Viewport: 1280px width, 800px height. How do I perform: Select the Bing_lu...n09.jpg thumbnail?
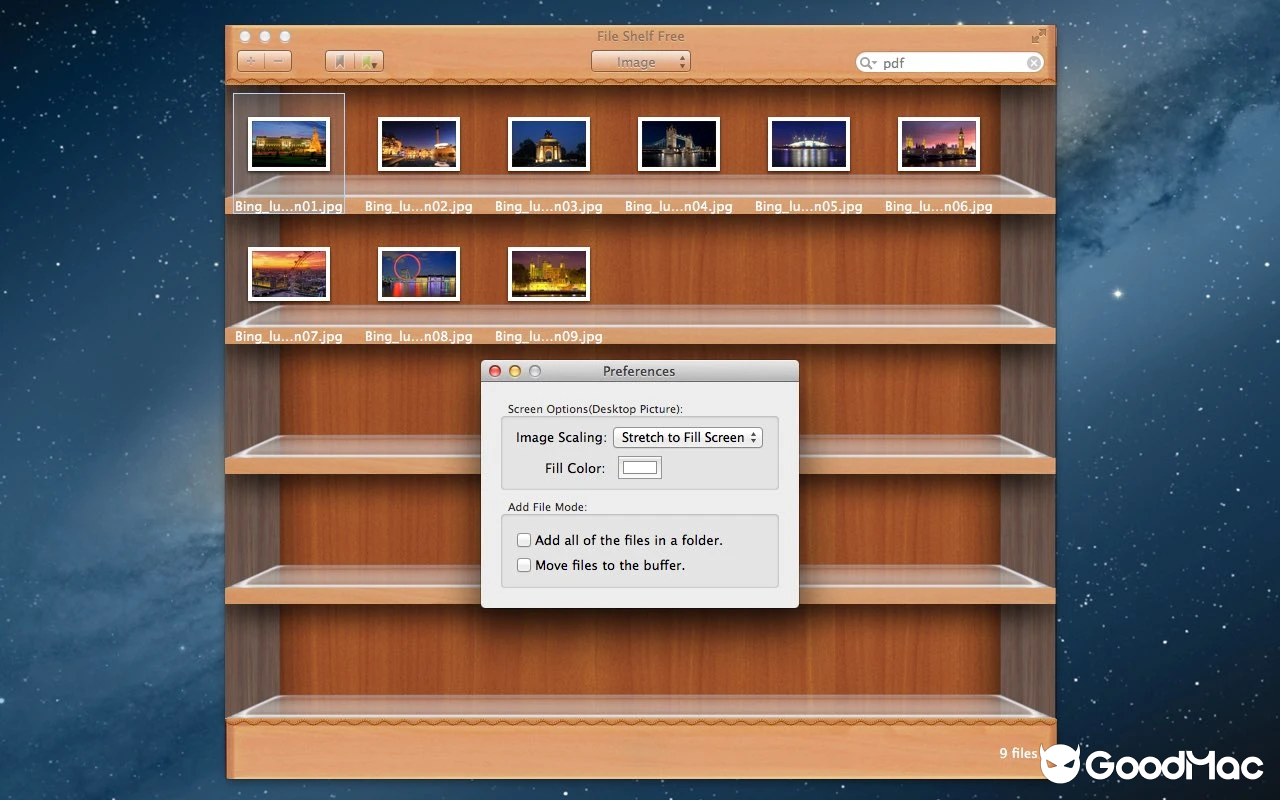(549, 274)
